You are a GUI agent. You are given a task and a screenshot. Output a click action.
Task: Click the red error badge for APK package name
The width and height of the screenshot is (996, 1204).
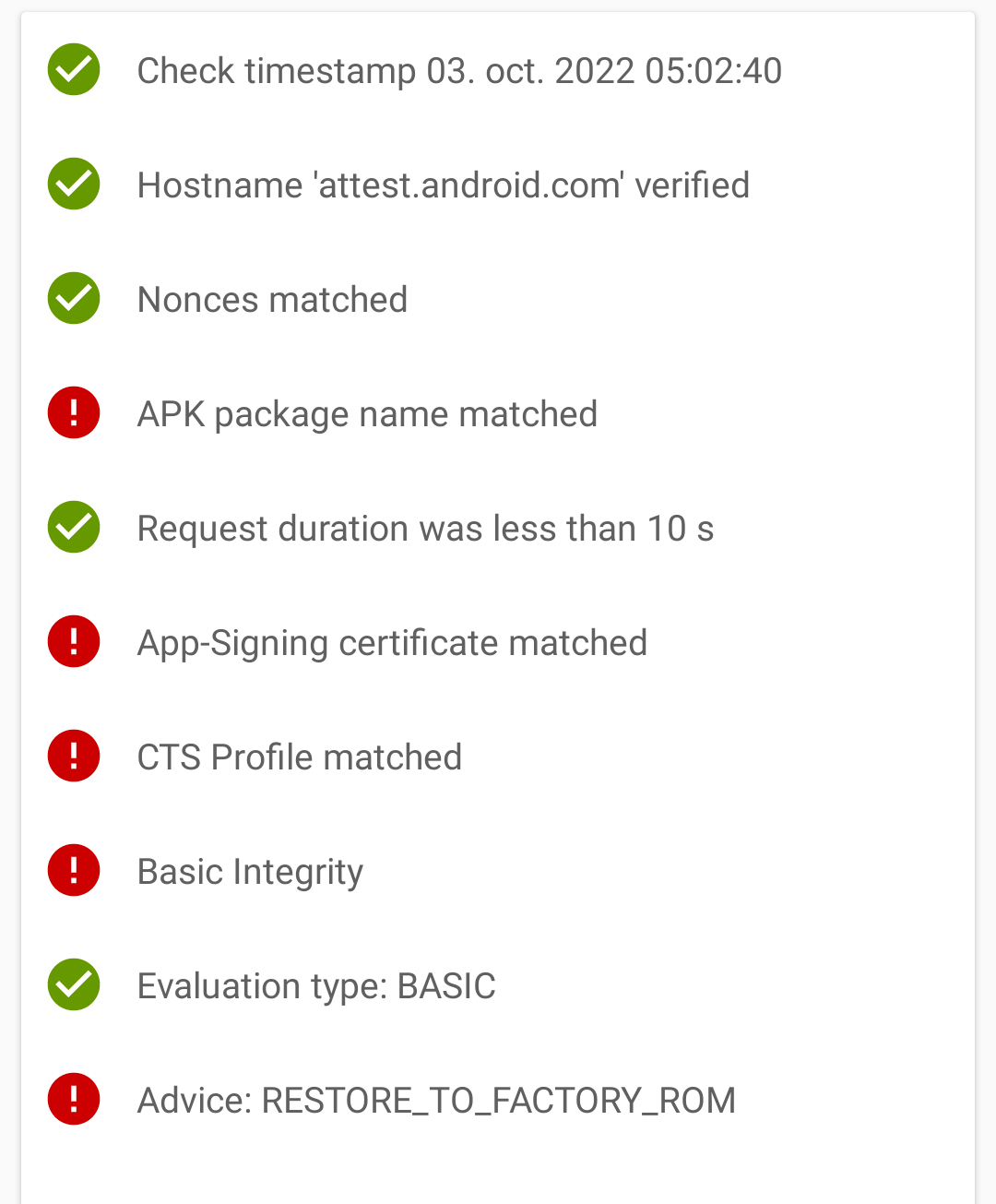pos(73,412)
